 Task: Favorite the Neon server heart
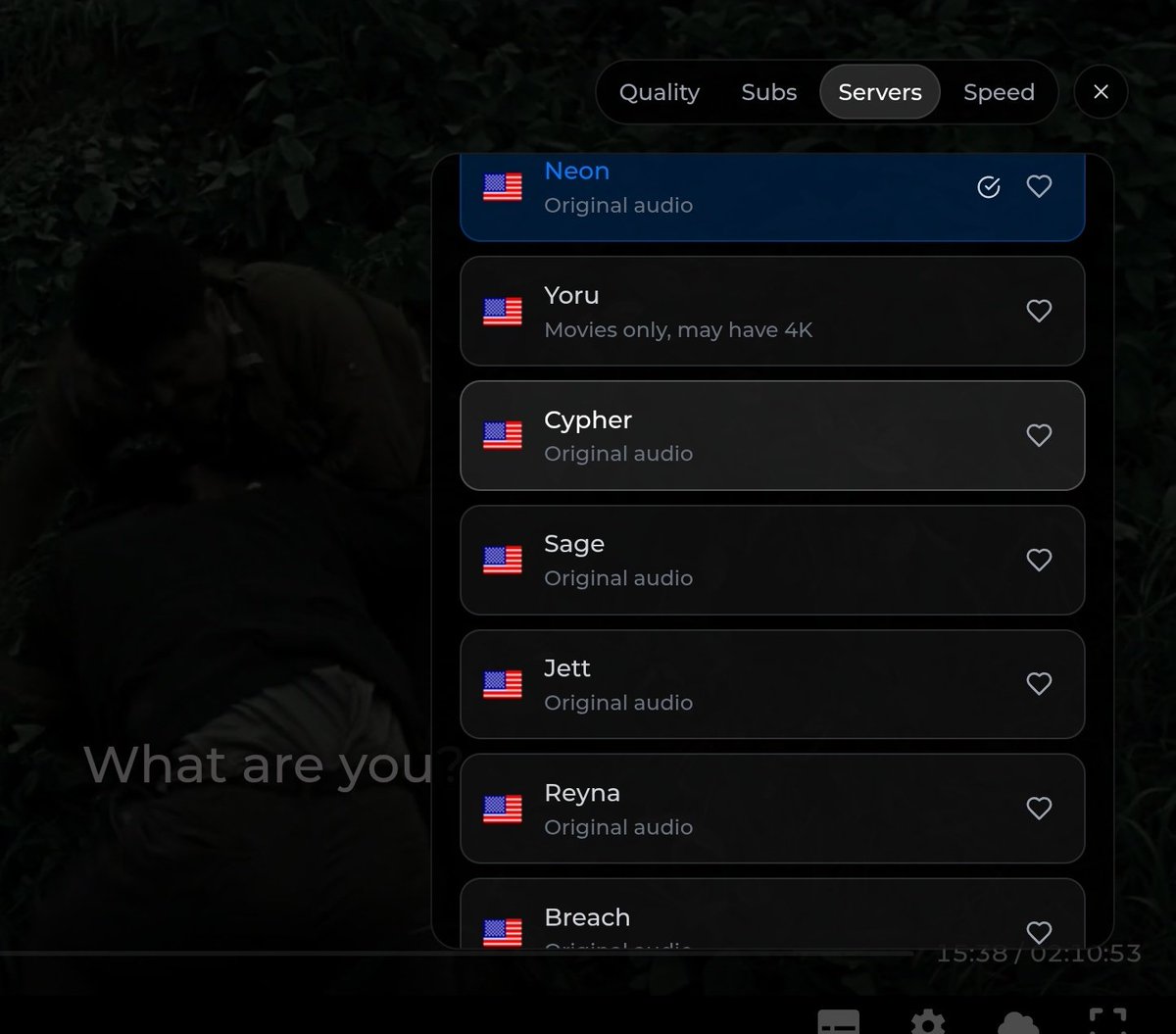[x=1039, y=186]
